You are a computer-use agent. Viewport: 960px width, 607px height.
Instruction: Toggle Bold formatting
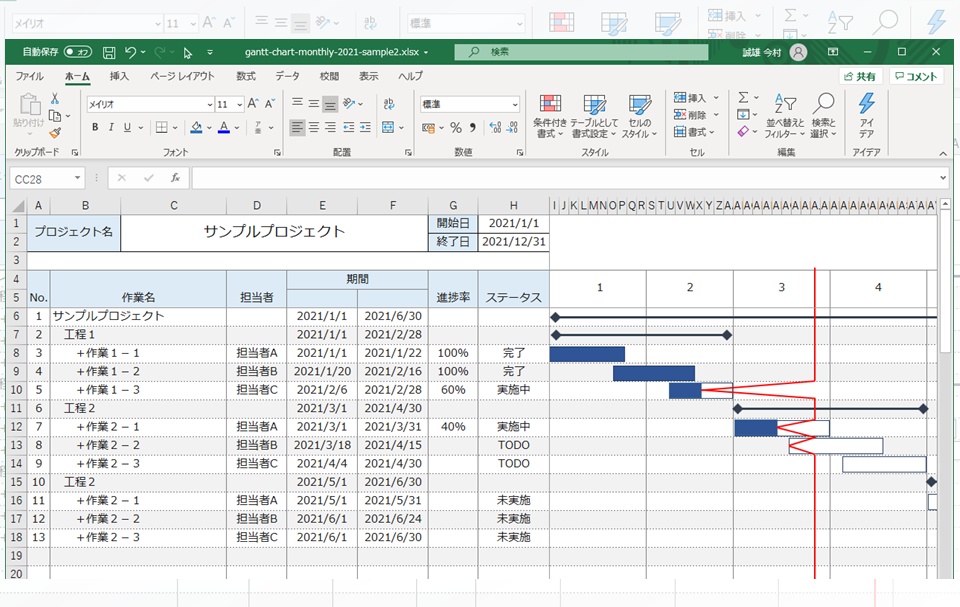click(x=95, y=127)
